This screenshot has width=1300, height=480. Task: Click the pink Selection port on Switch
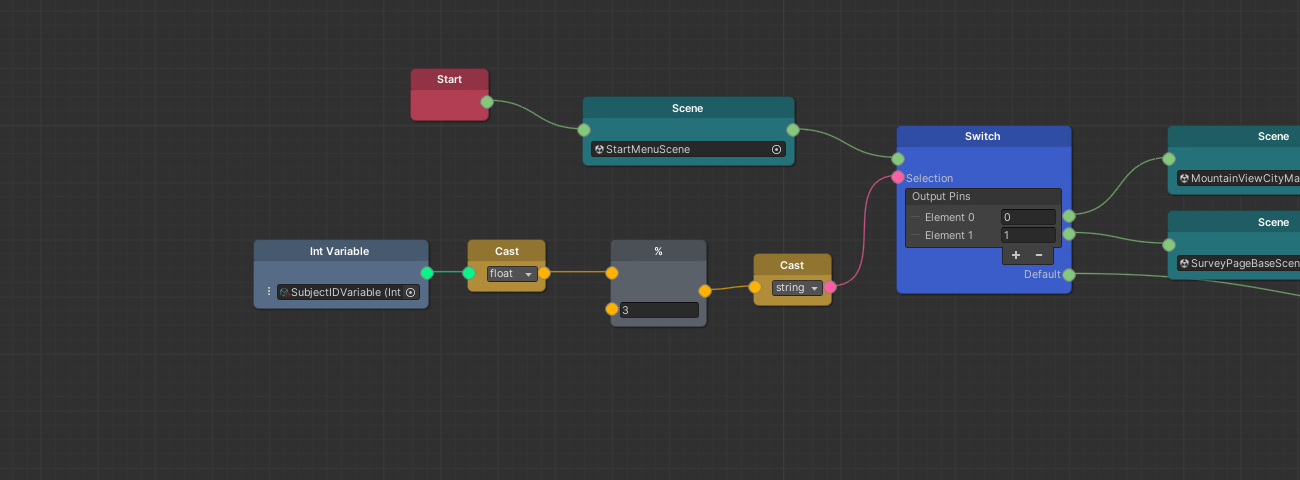[x=898, y=178]
